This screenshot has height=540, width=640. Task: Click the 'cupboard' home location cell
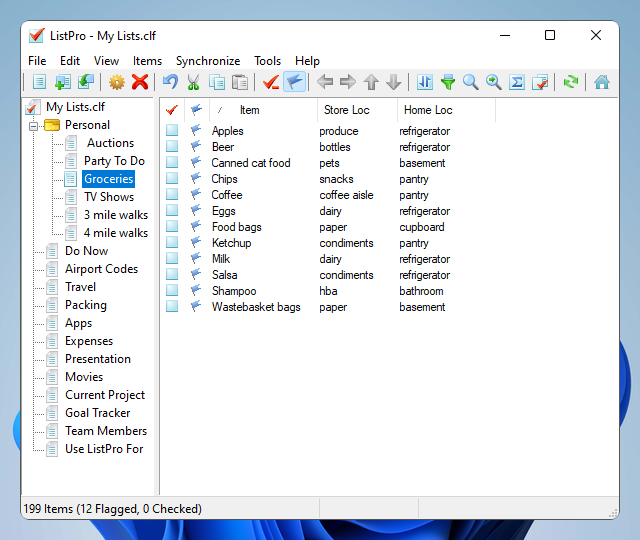[x=422, y=227]
